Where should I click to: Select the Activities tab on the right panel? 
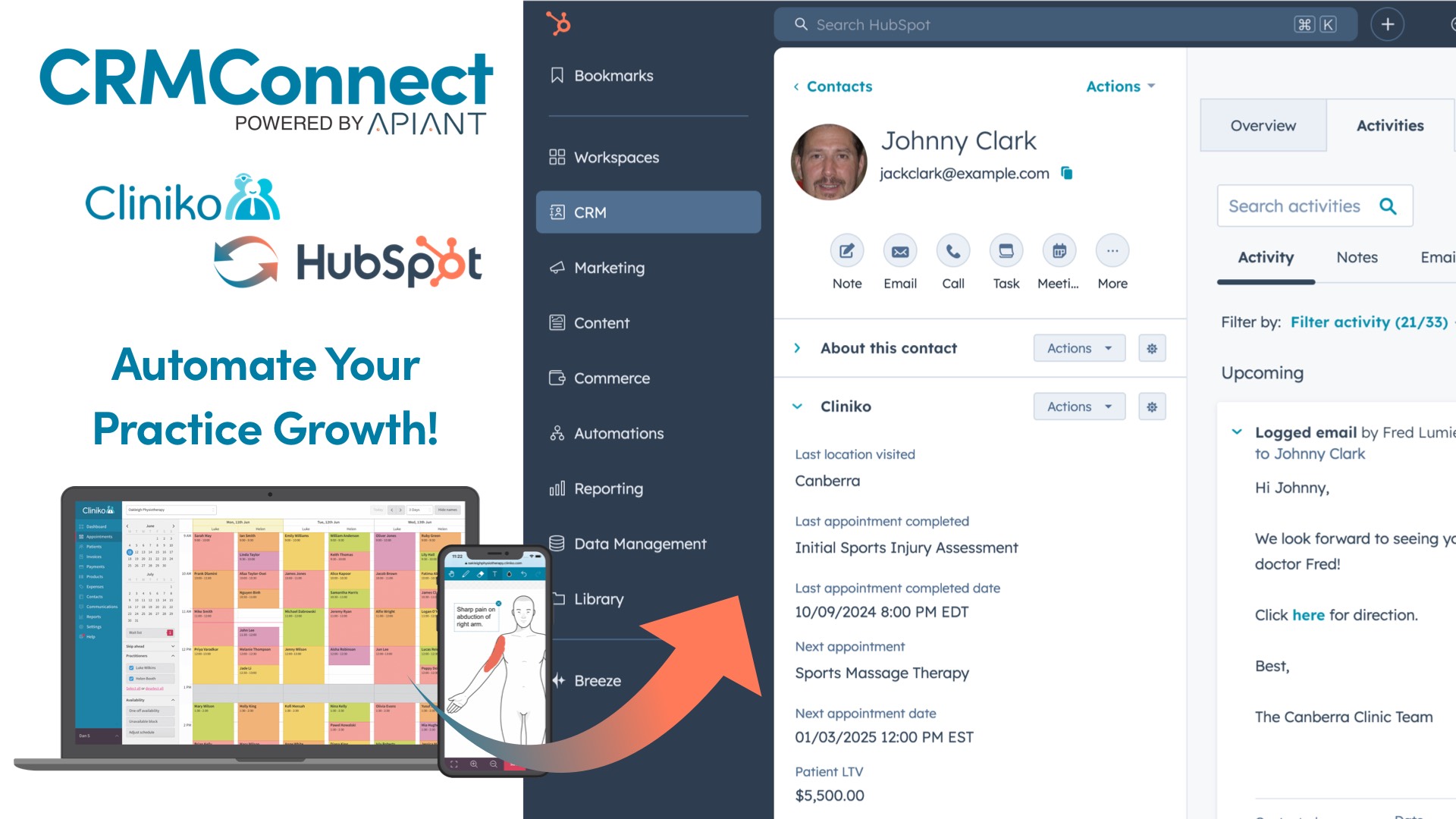pos(1390,126)
